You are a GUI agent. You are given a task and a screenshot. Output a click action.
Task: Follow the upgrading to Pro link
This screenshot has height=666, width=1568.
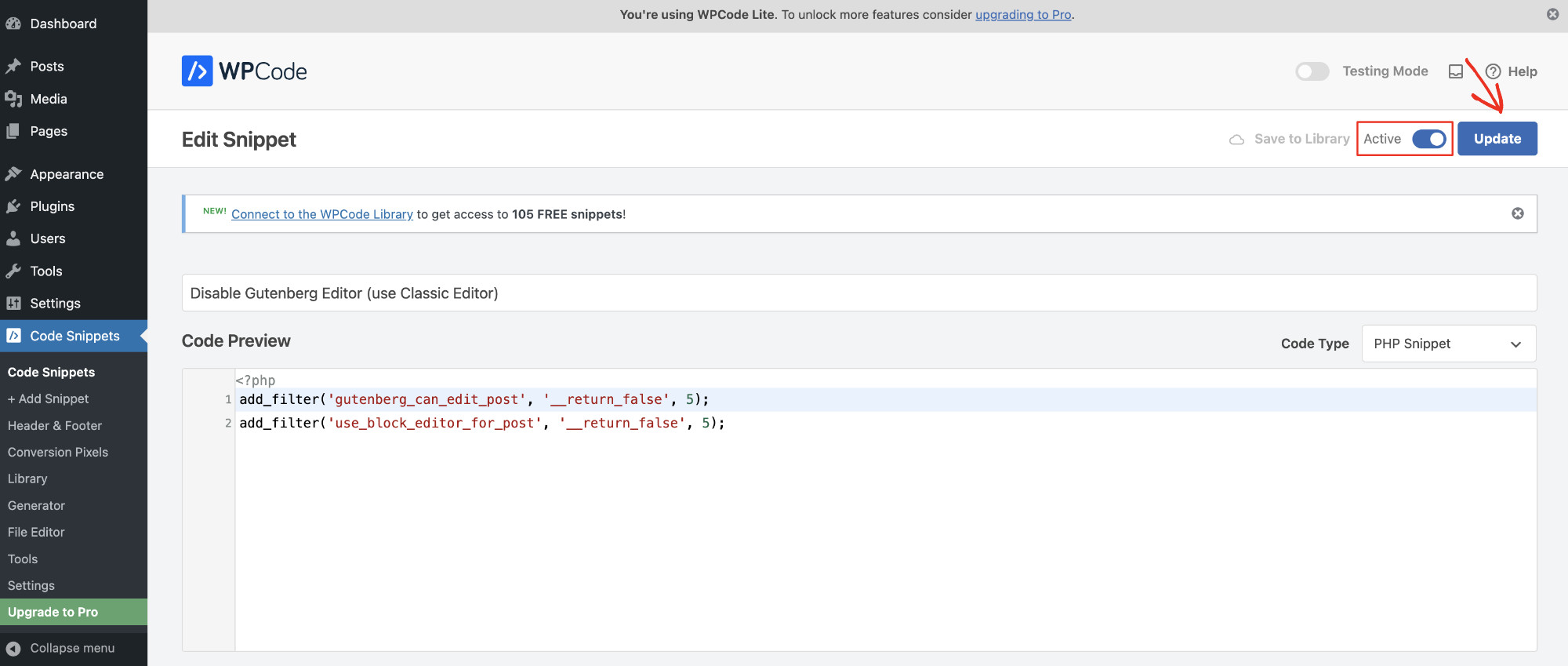[1023, 14]
